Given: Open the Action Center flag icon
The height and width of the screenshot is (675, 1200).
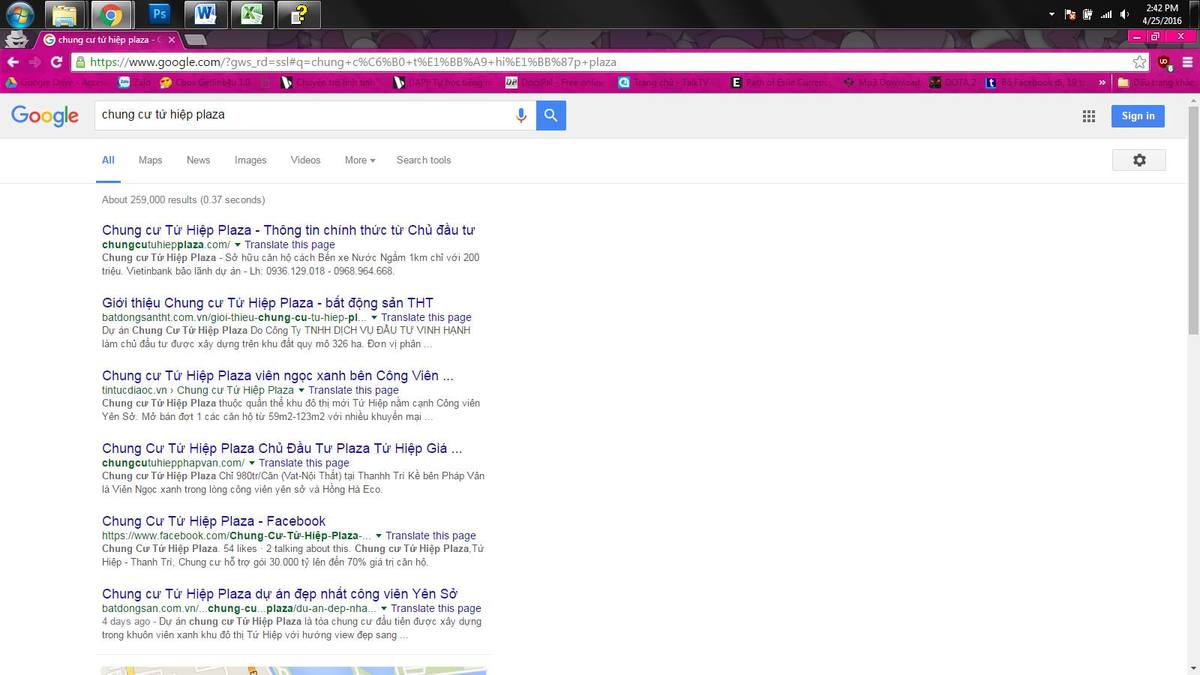Looking at the screenshot, I should (x=1070, y=15).
